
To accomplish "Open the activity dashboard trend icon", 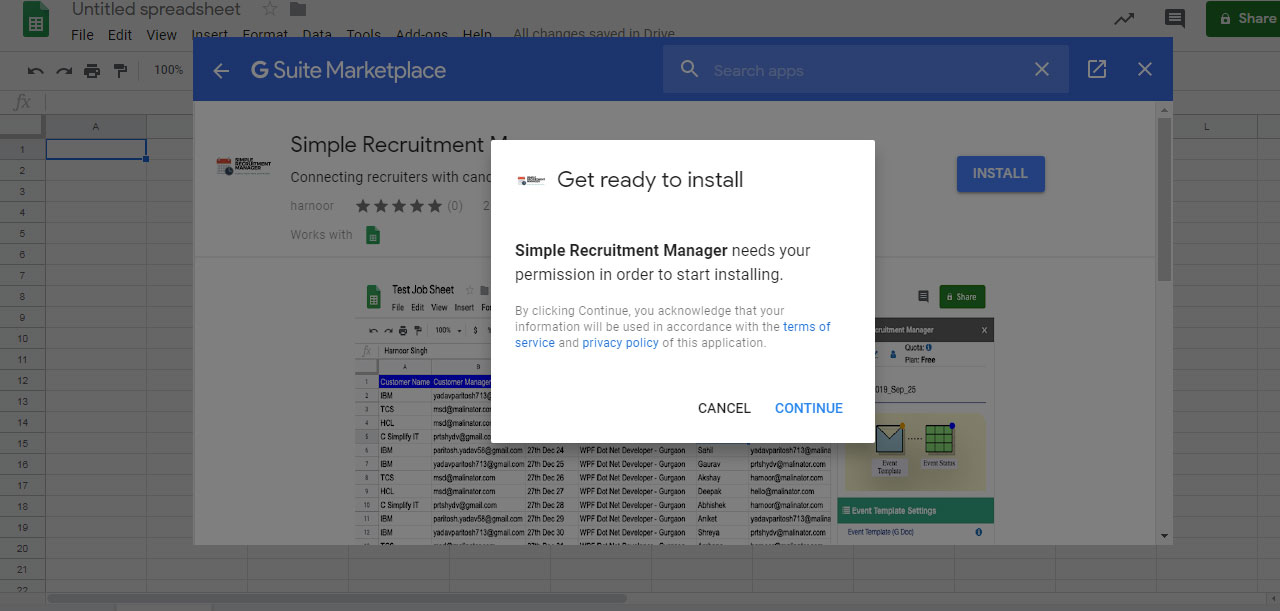I will pos(1124,18).
